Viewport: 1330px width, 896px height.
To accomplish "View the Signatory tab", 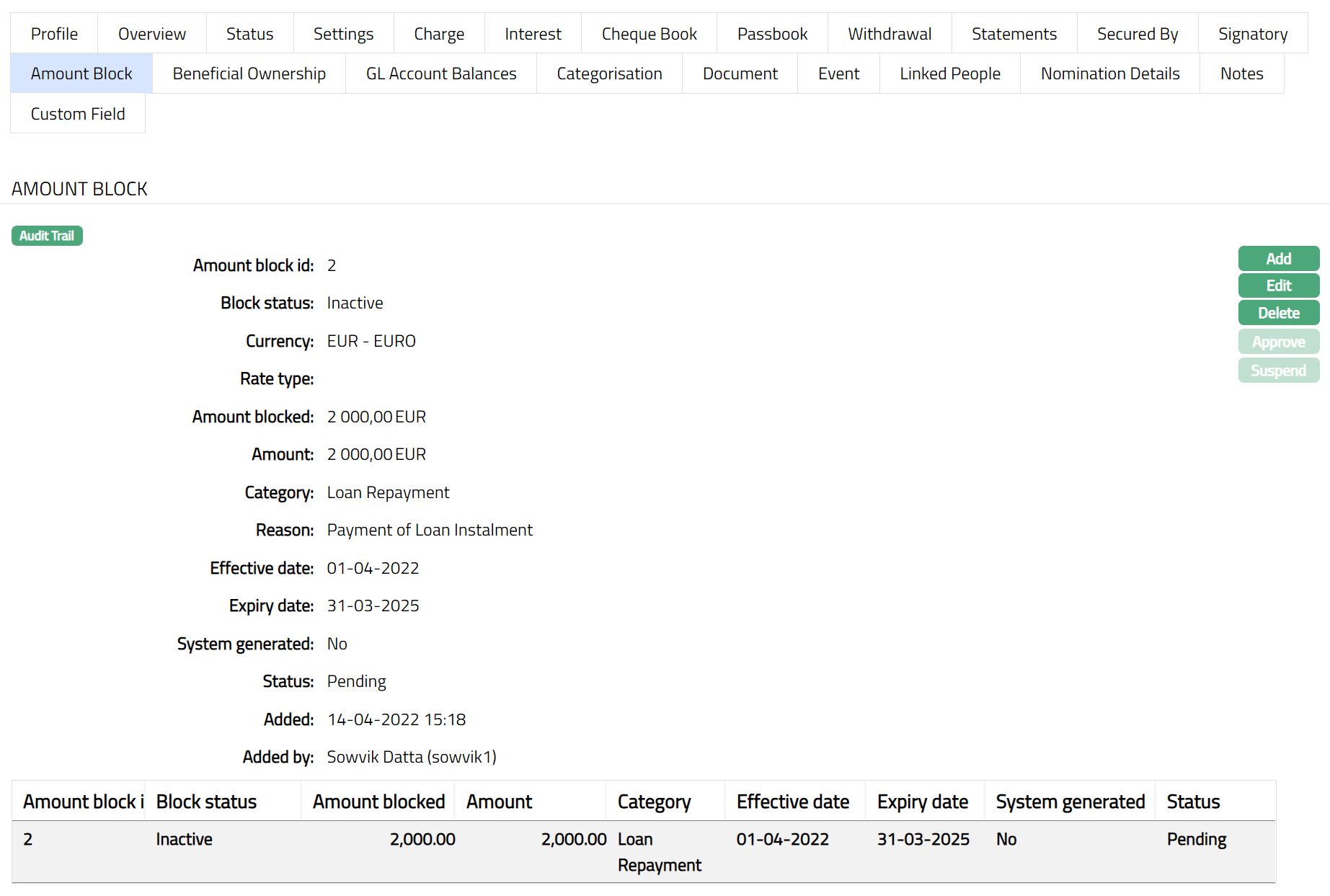I will coord(1252,34).
